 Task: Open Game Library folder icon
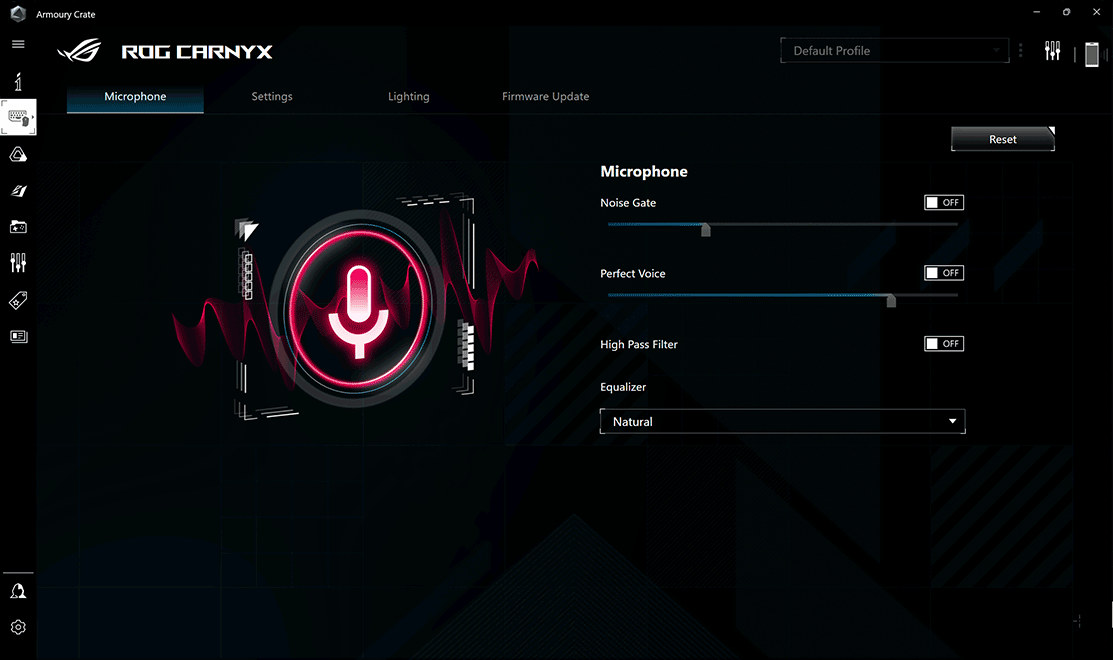tap(18, 227)
